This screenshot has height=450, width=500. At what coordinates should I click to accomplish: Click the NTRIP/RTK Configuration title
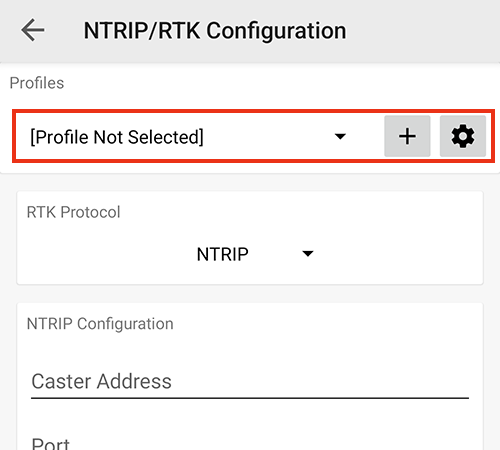coord(215,31)
